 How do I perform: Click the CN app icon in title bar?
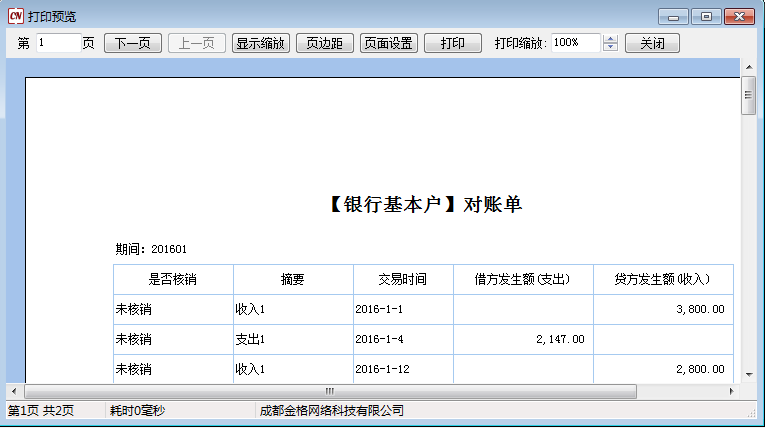[x=15, y=17]
